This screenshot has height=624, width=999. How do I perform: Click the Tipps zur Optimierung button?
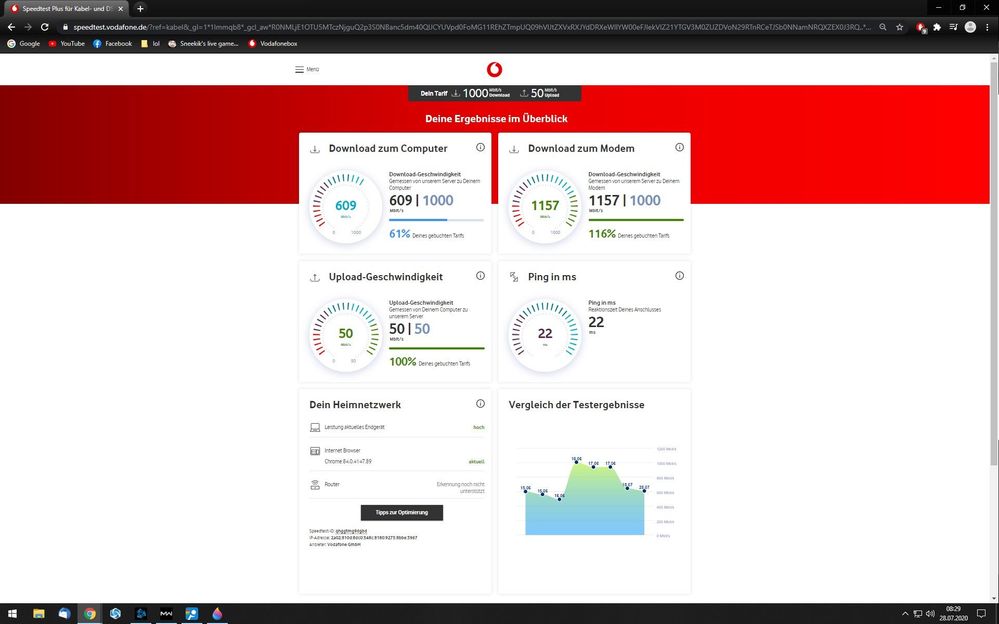(x=401, y=512)
